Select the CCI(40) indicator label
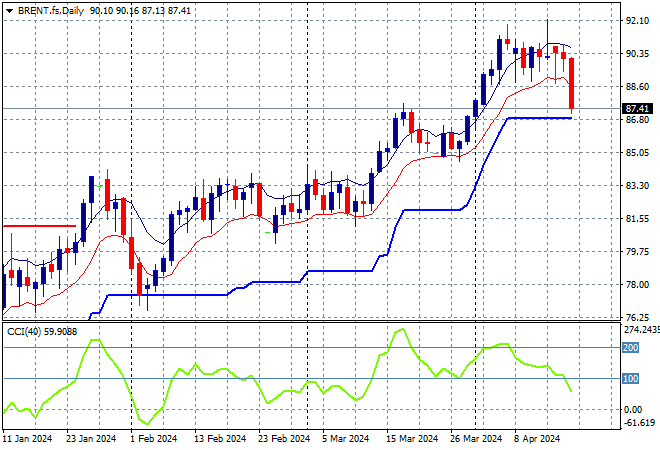The image size is (660, 450). click(24, 330)
